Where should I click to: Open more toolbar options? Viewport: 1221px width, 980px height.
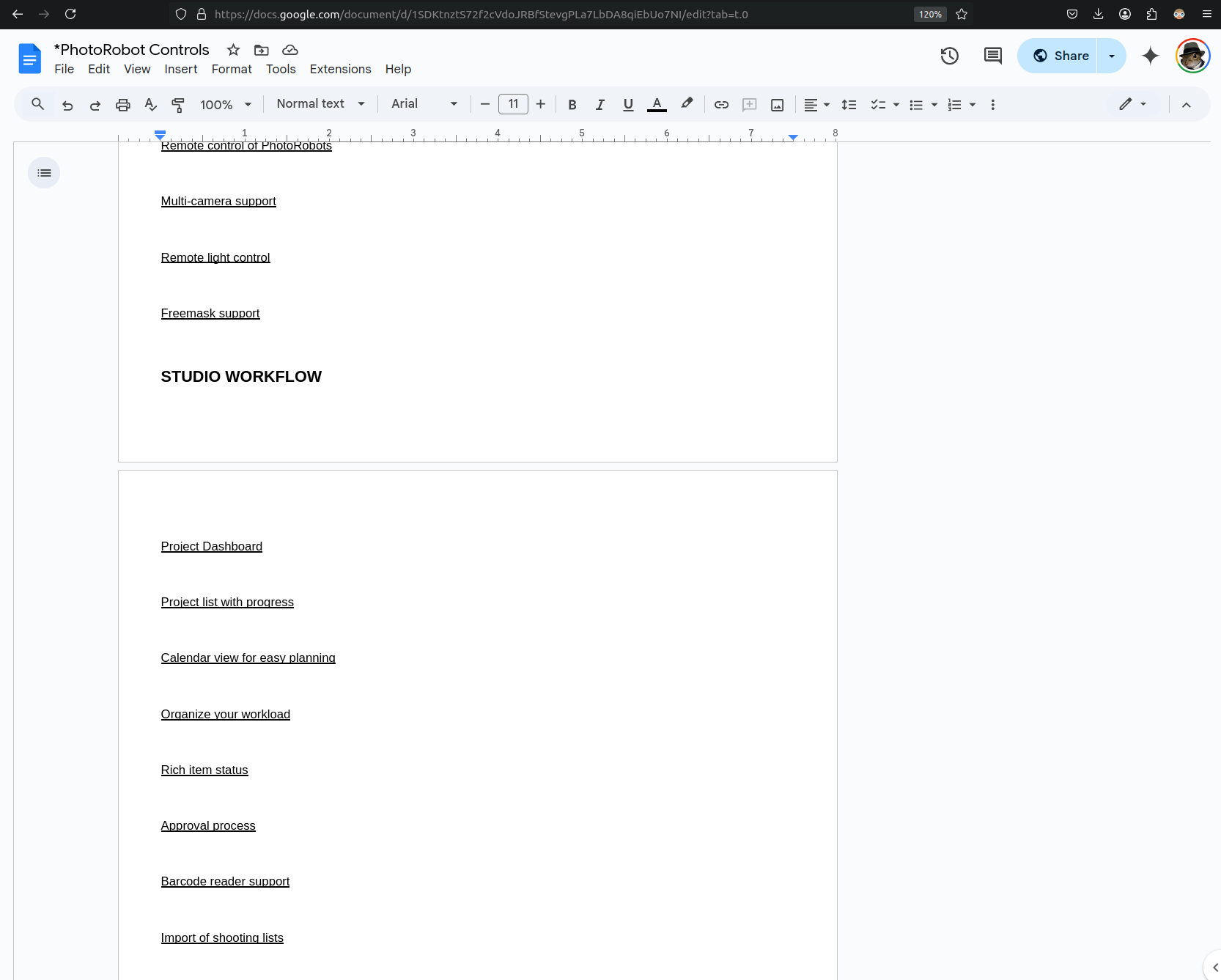coord(992,105)
